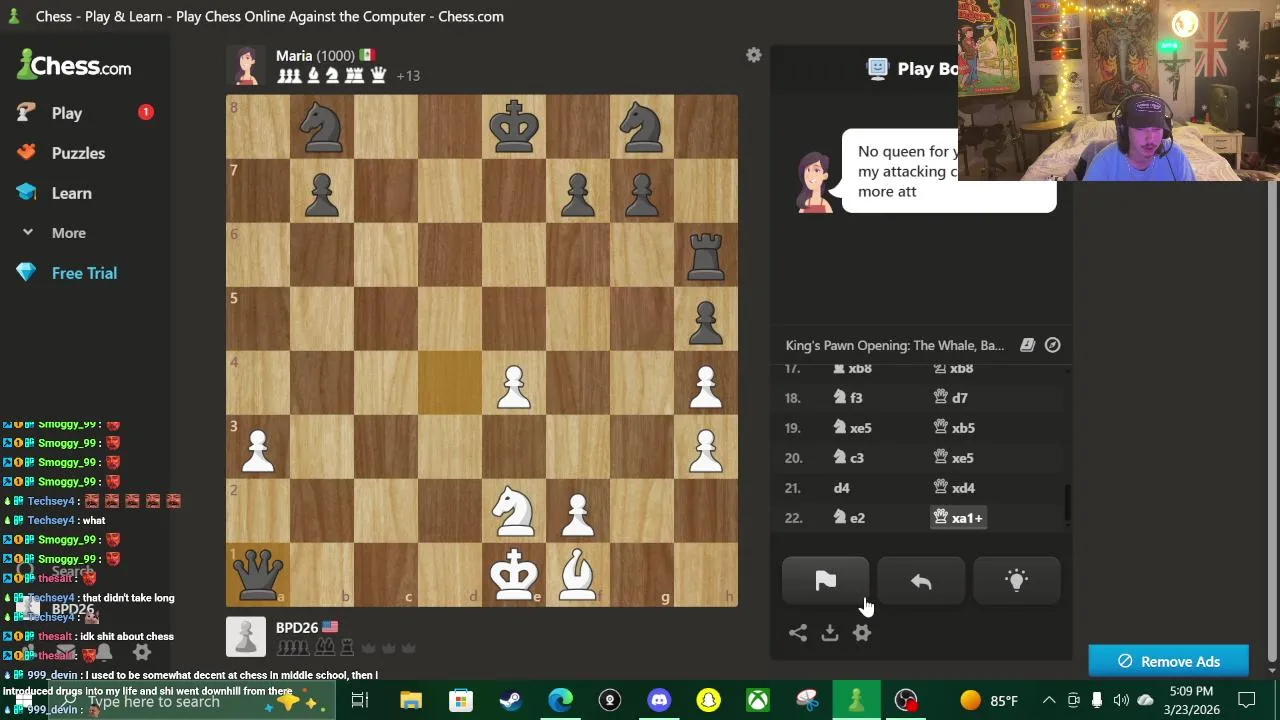Jump to move 22 knight e2

tap(849, 518)
